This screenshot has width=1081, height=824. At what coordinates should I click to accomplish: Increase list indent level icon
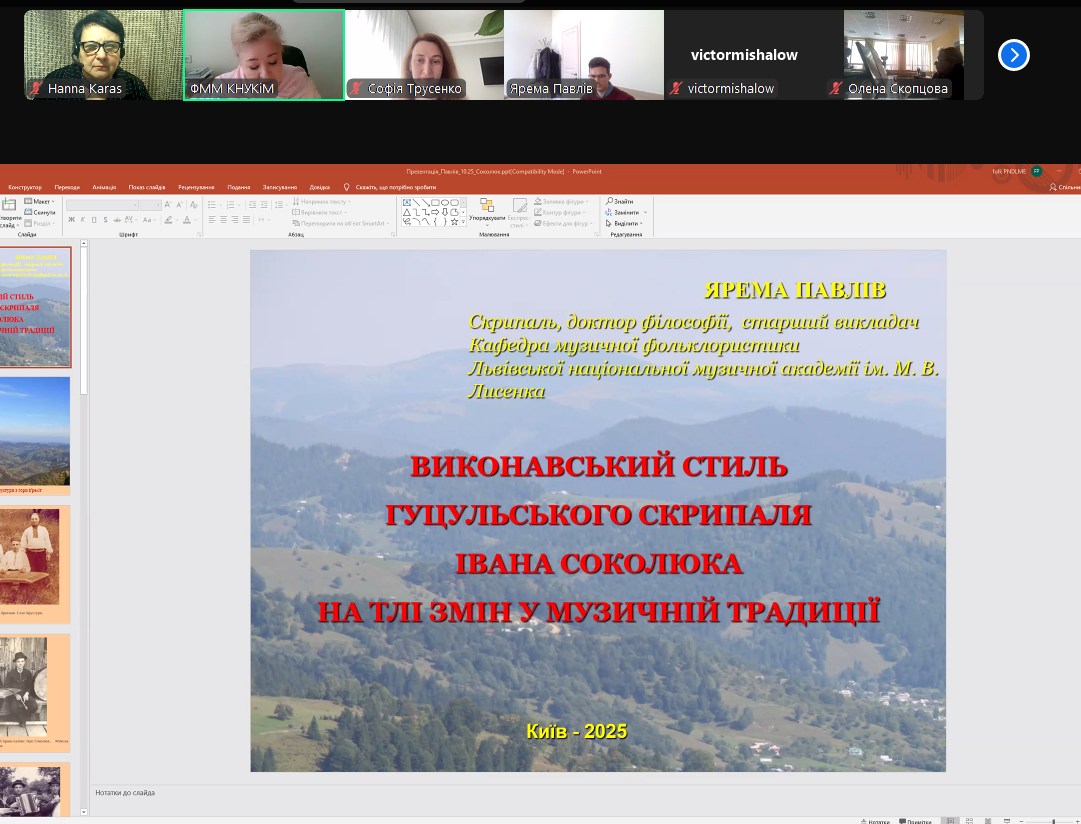pyautogui.click(x=264, y=205)
